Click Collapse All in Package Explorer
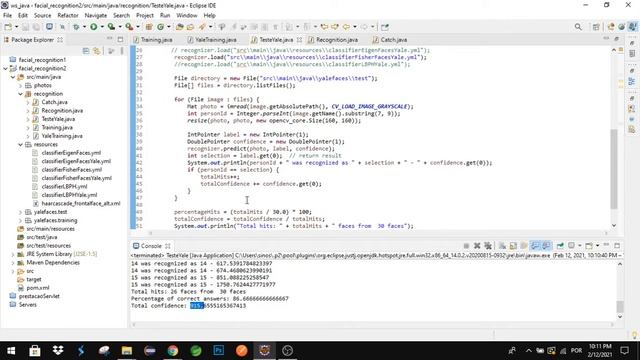The image size is (640, 360). coord(86,51)
